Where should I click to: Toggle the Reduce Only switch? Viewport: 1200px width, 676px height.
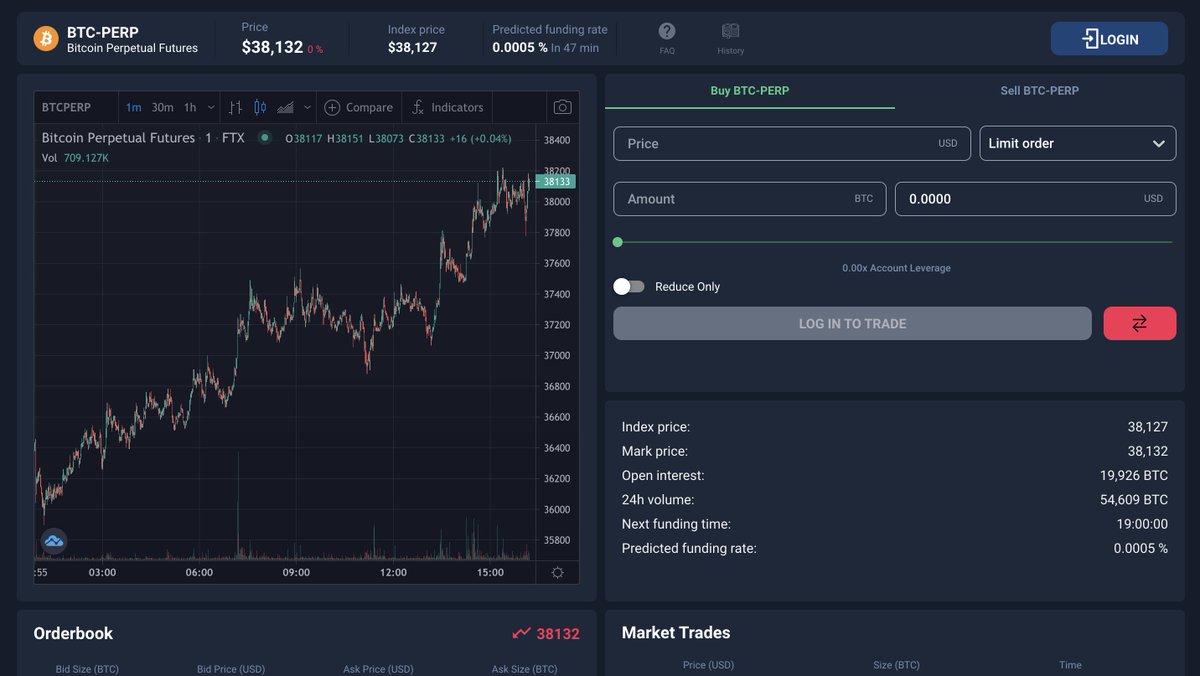[629, 286]
